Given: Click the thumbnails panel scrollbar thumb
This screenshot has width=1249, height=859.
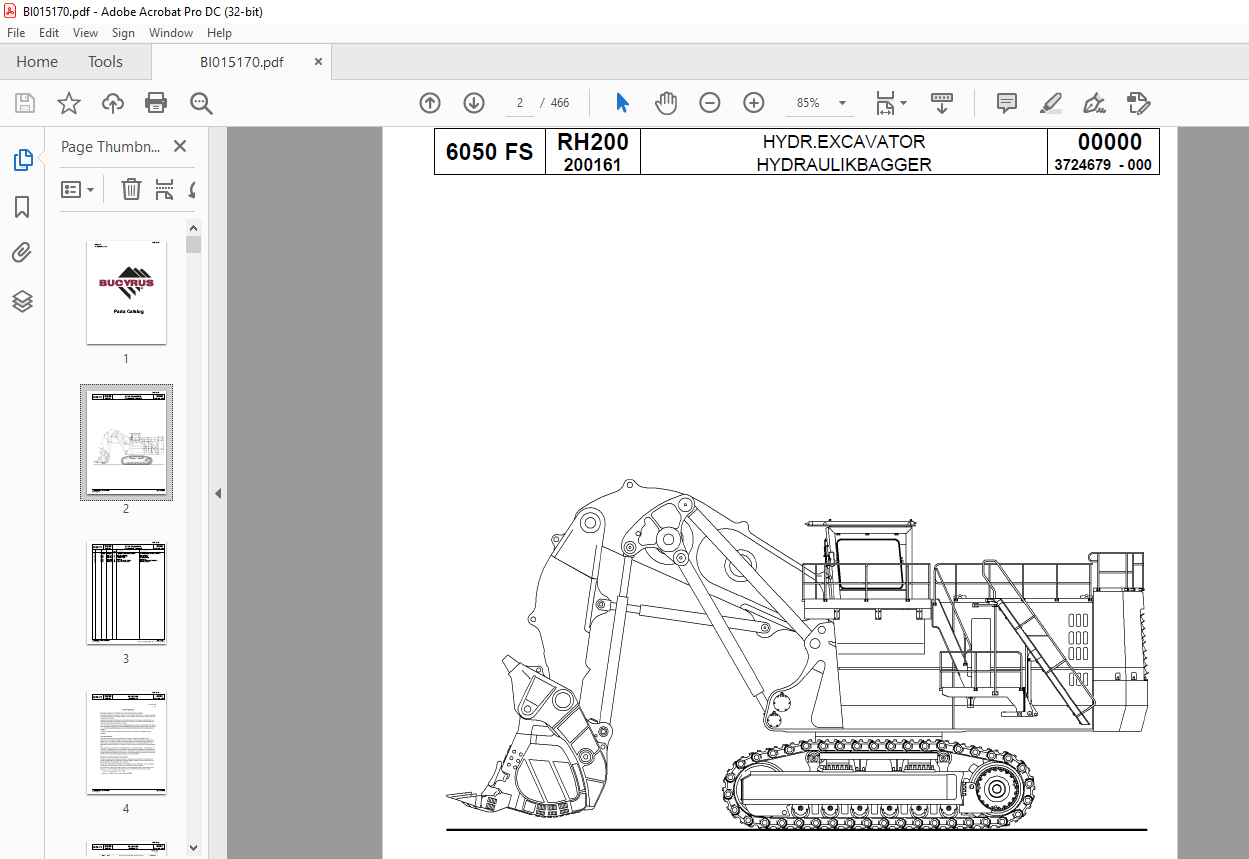Looking at the screenshot, I should tap(194, 245).
